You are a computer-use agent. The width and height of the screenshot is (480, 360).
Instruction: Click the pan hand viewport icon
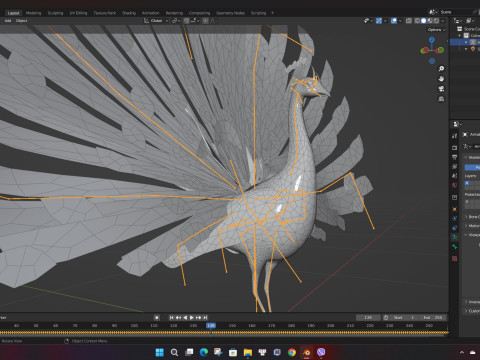coord(441,79)
